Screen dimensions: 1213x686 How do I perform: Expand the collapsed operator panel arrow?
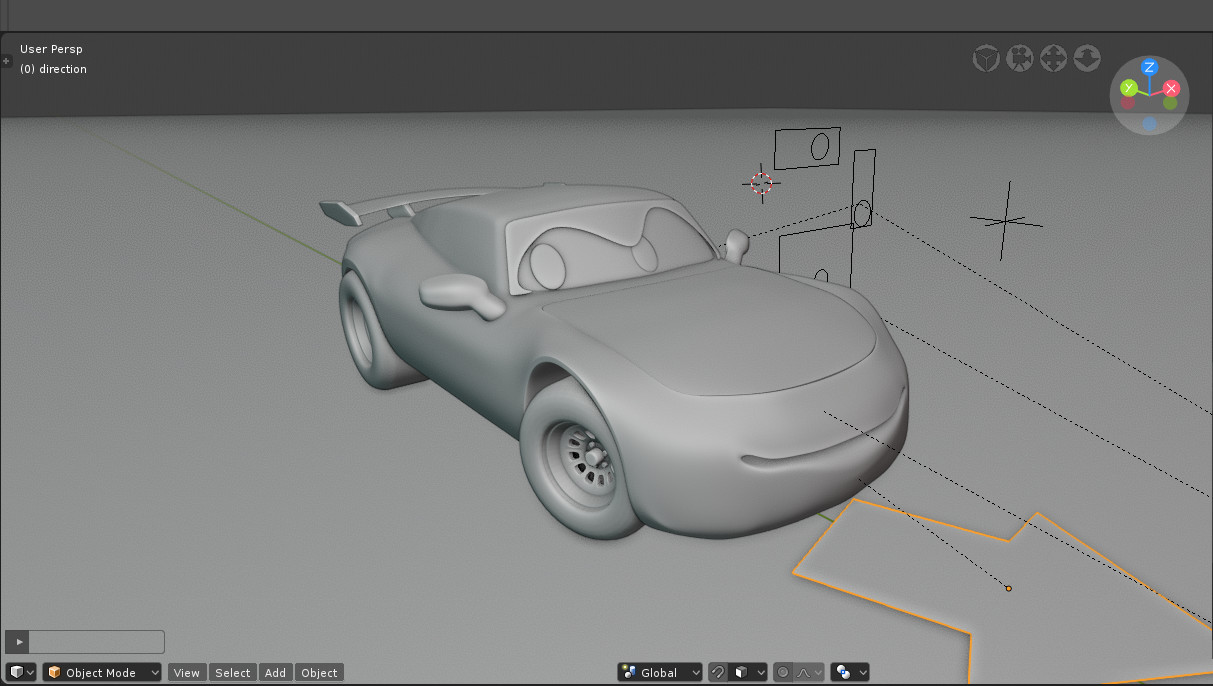[x=18, y=642]
